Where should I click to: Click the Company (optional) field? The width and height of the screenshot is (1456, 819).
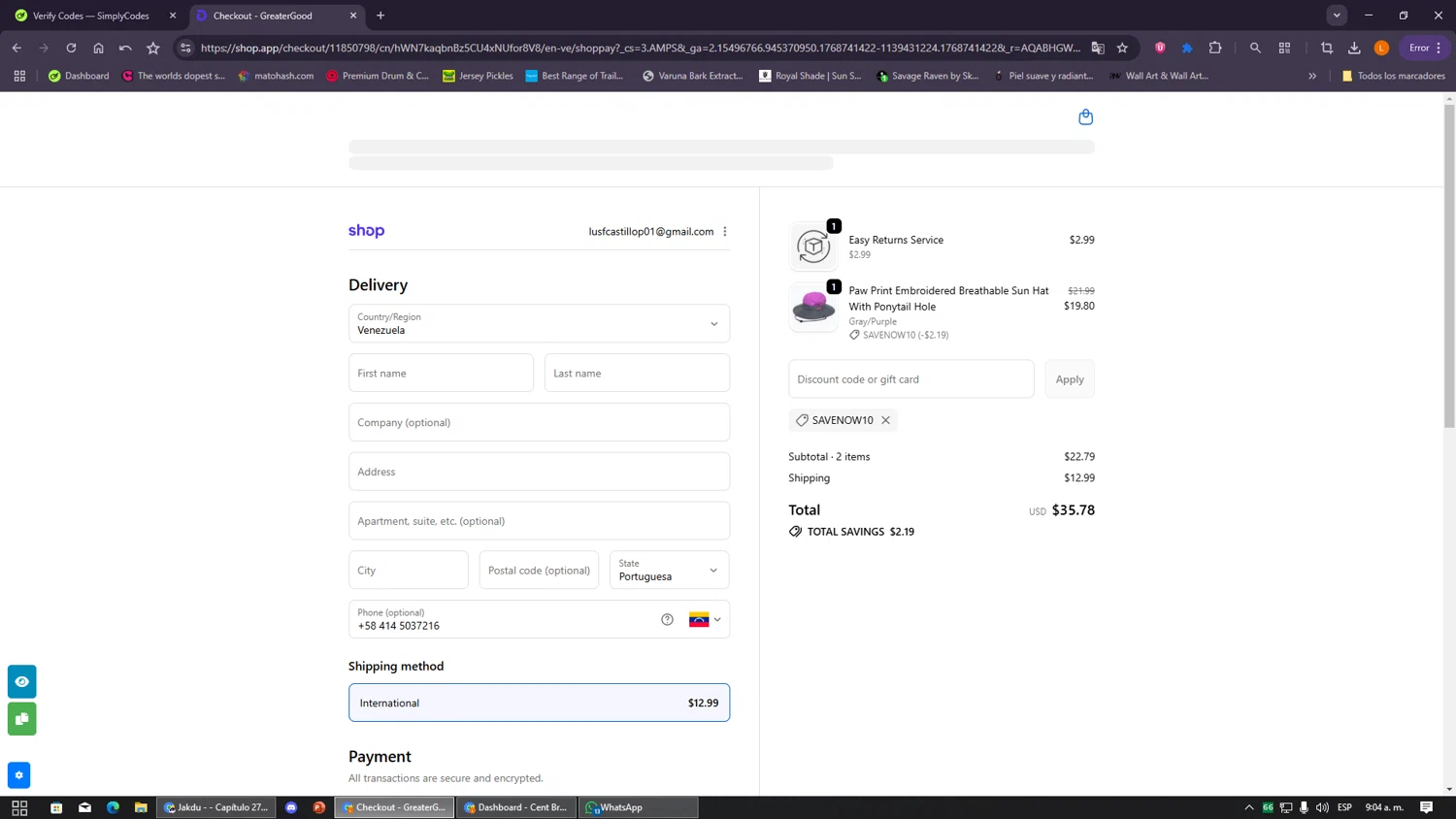pos(539,422)
